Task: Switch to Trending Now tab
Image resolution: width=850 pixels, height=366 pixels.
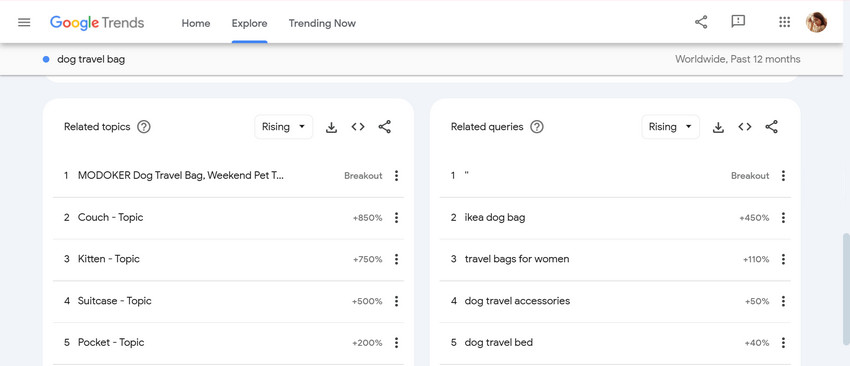Action: click(322, 23)
